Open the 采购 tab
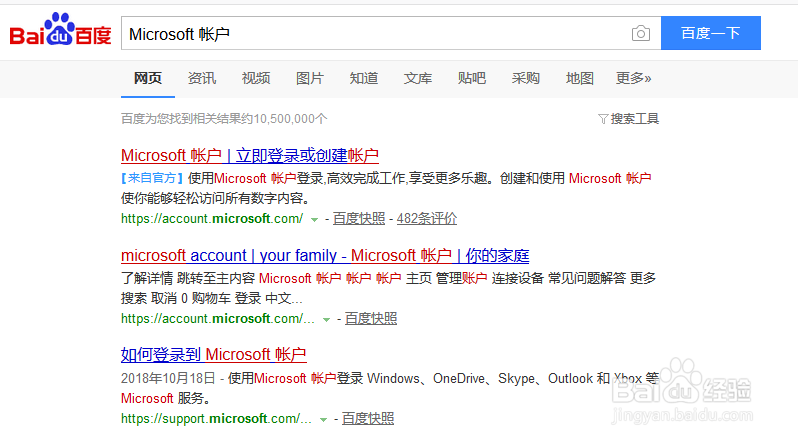The height and width of the screenshot is (443, 798). tap(525, 78)
